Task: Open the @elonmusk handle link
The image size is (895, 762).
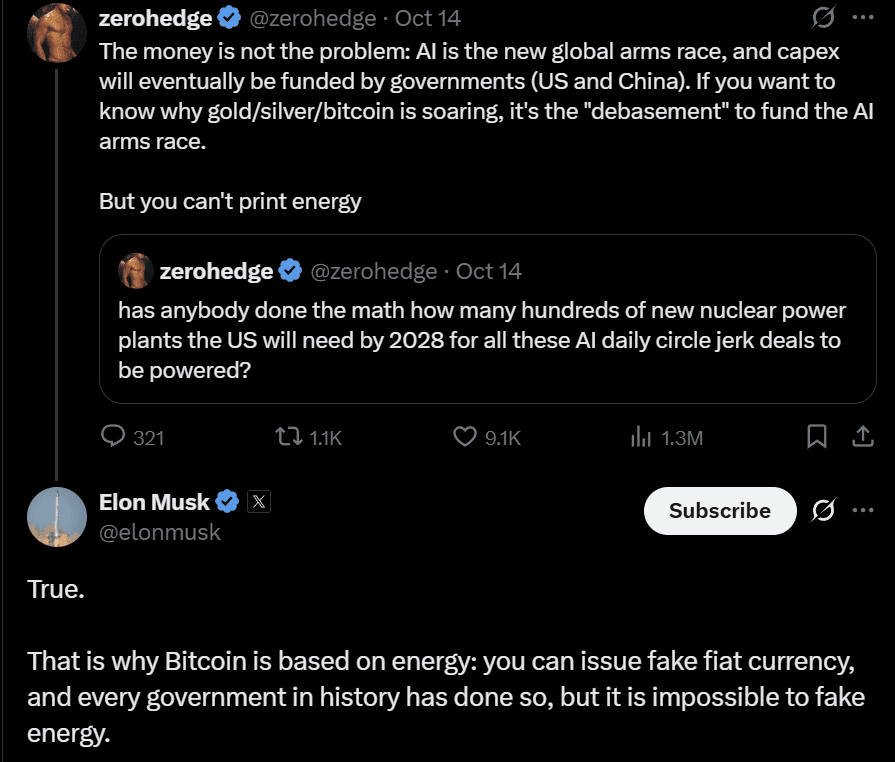Action: [159, 533]
